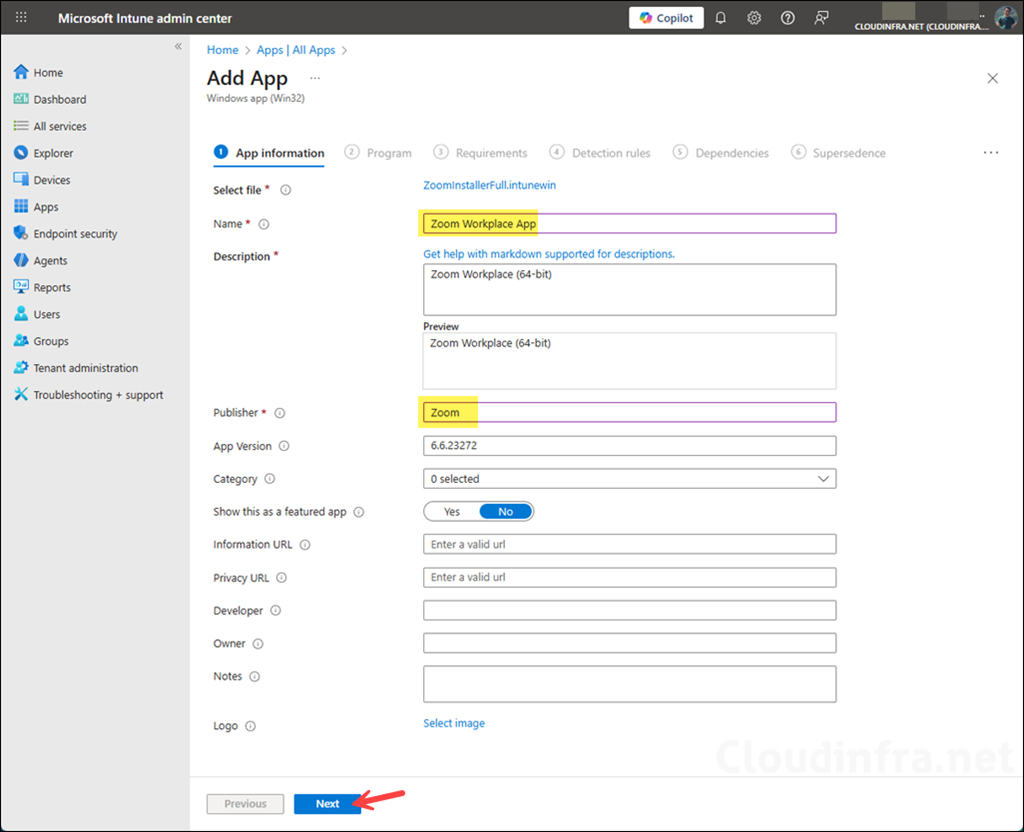Viewport: 1024px width, 832px height.
Task: Close the Add App pane
Action: click(x=992, y=78)
